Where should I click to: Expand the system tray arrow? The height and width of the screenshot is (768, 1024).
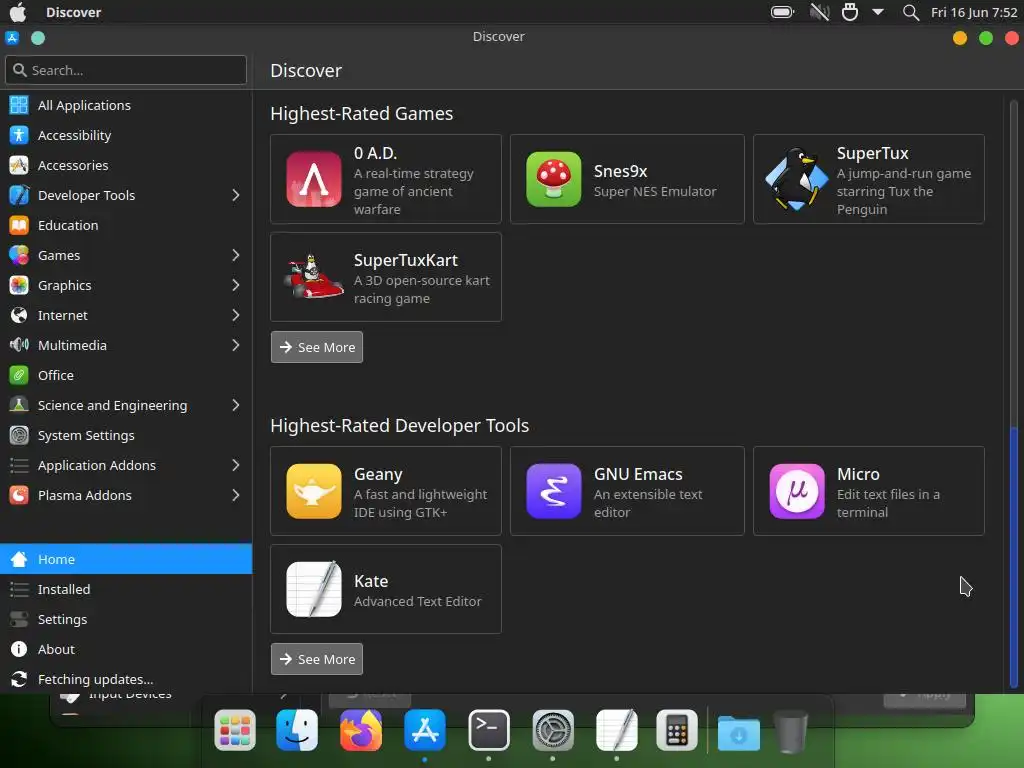click(x=878, y=12)
